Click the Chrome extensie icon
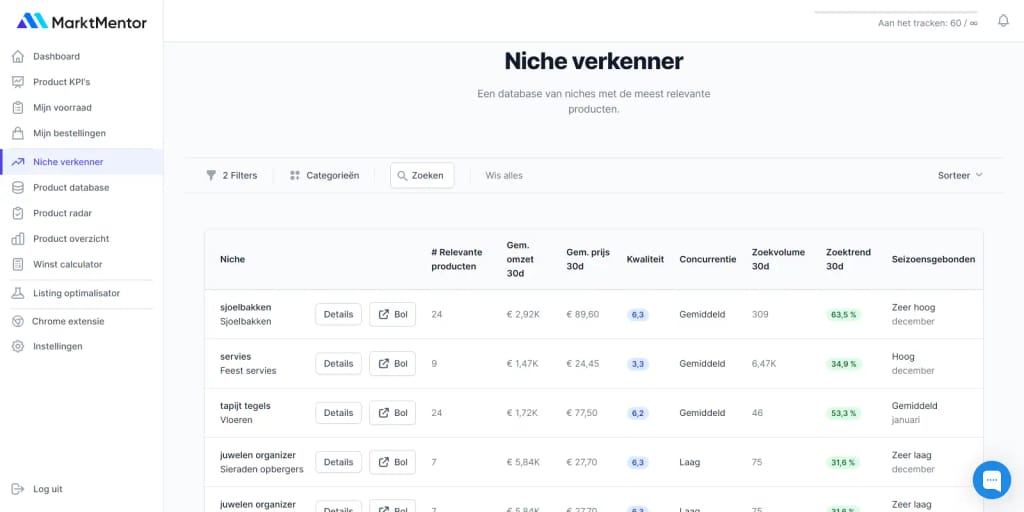Image resolution: width=1024 pixels, height=512 pixels. coord(18,321)
